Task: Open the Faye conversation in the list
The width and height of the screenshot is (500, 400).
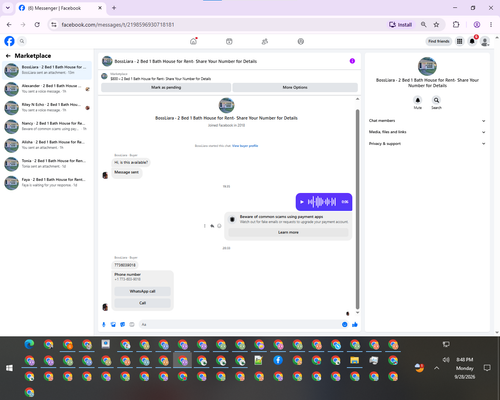Action: (47, 182)
